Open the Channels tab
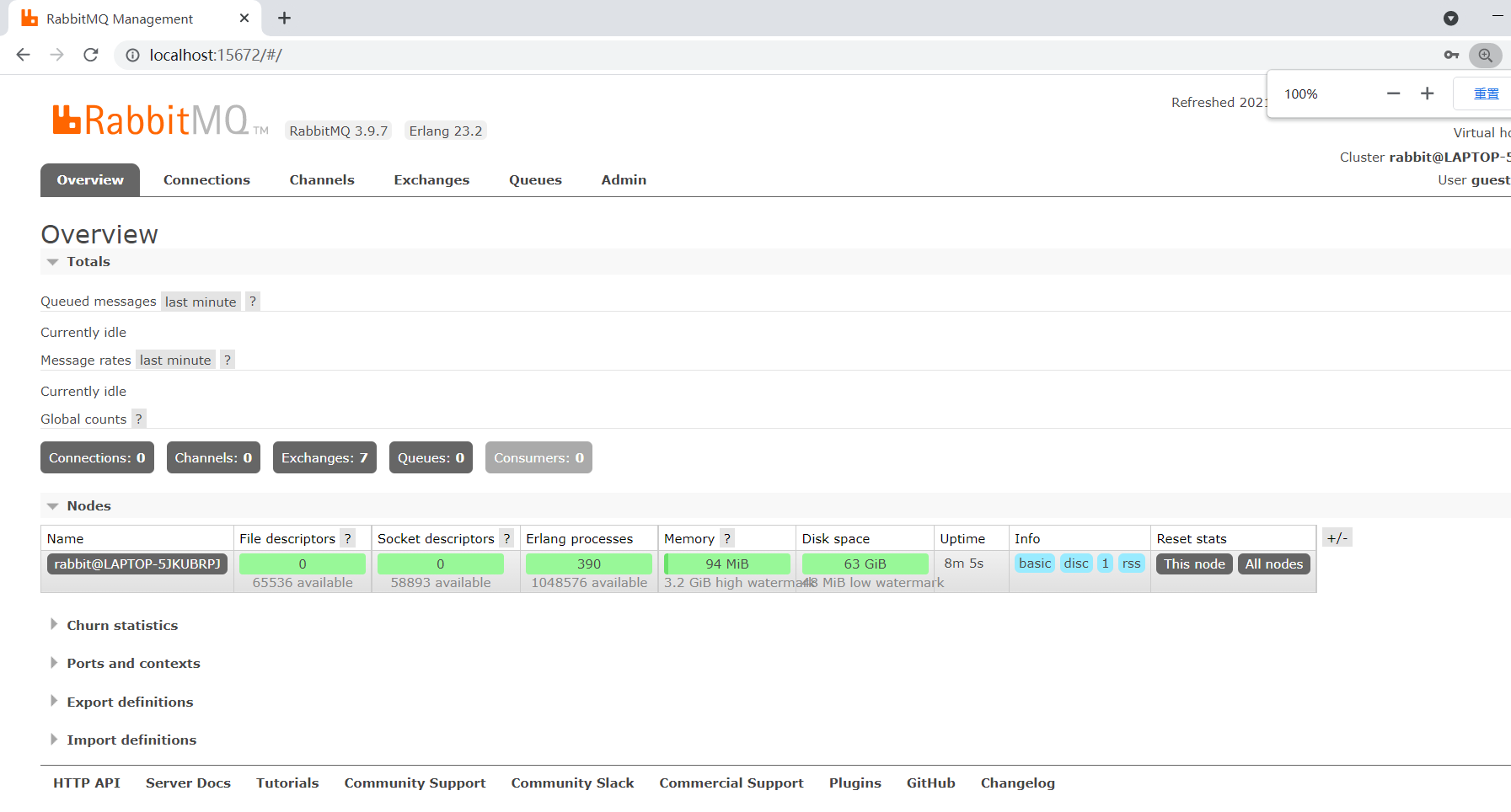Image resolution: width=1511 pixels, height=812 pixels. tap(322, 179)
